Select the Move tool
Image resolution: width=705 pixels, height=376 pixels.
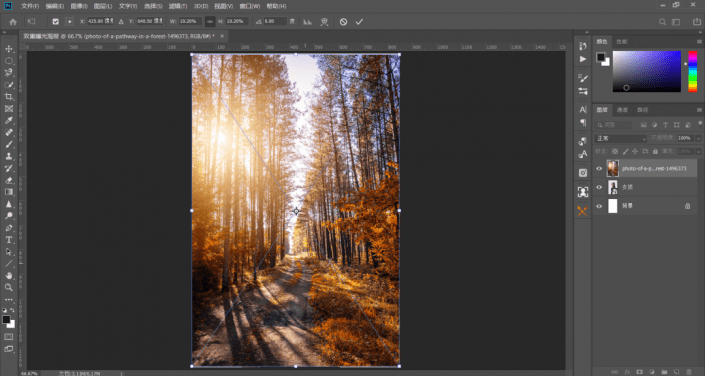[x=9, y=49]
